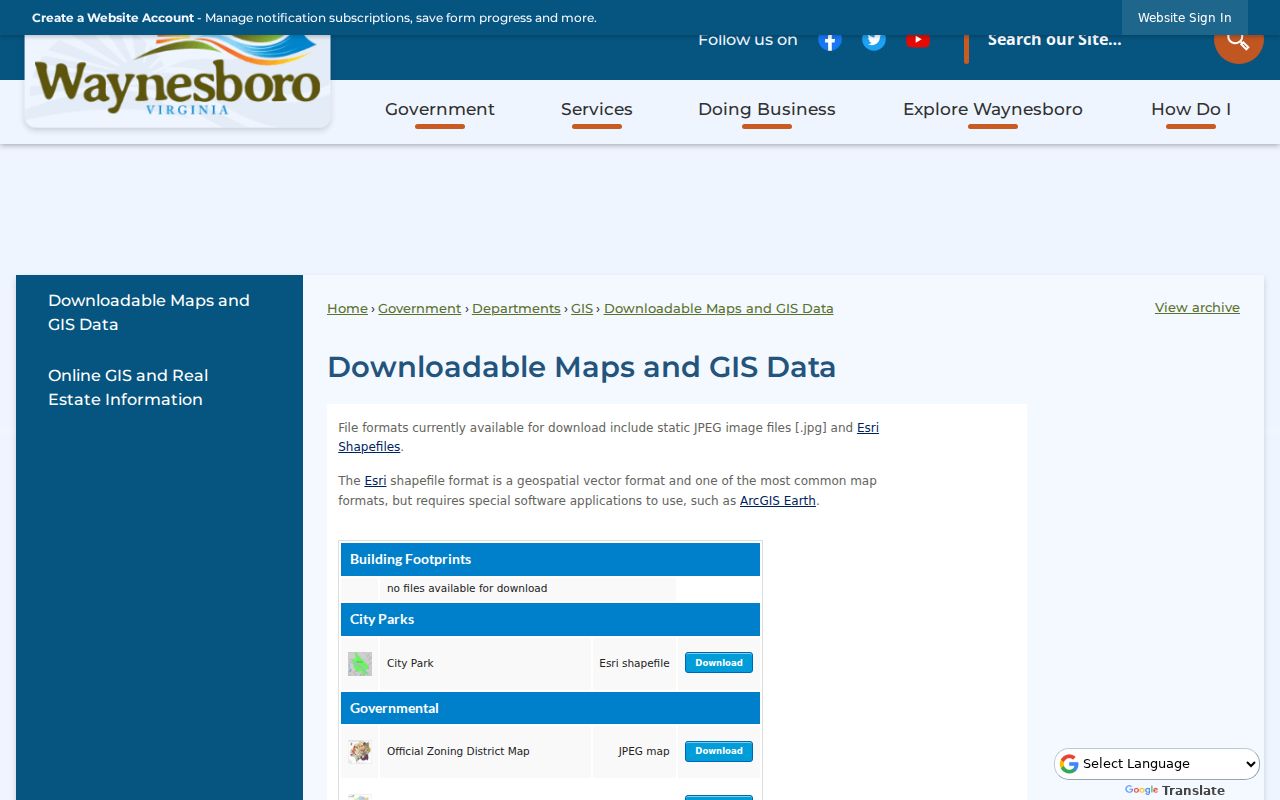1280x800 pixels.
Task: Go to Departments breadcrumb link
Action: tap(516, 309)
